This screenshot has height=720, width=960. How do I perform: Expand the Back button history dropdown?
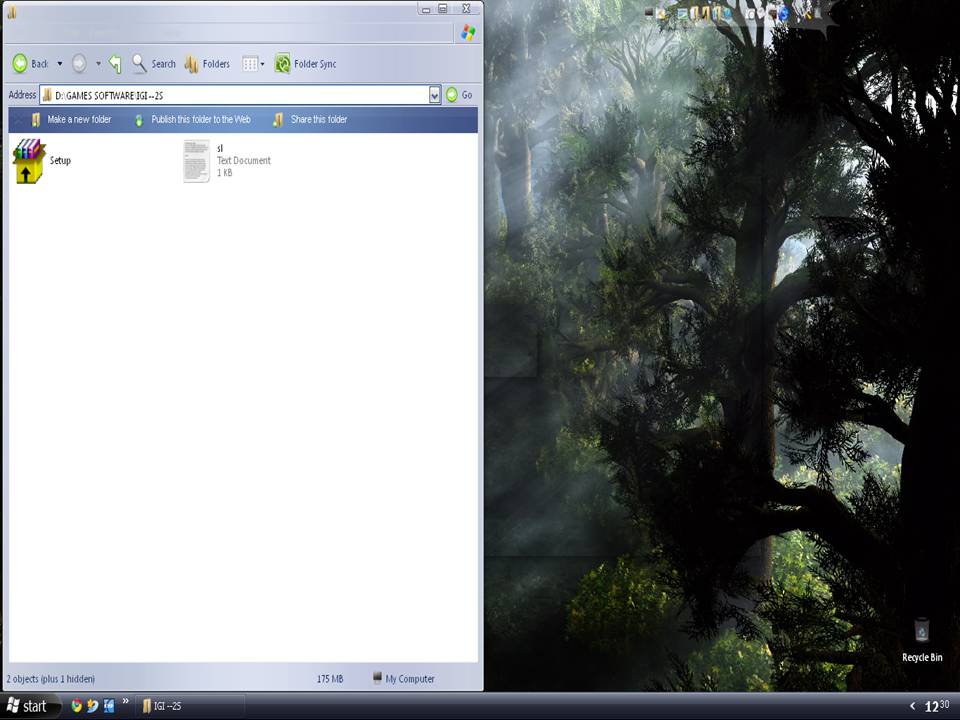pyautogui.click(x=59, y=63)
